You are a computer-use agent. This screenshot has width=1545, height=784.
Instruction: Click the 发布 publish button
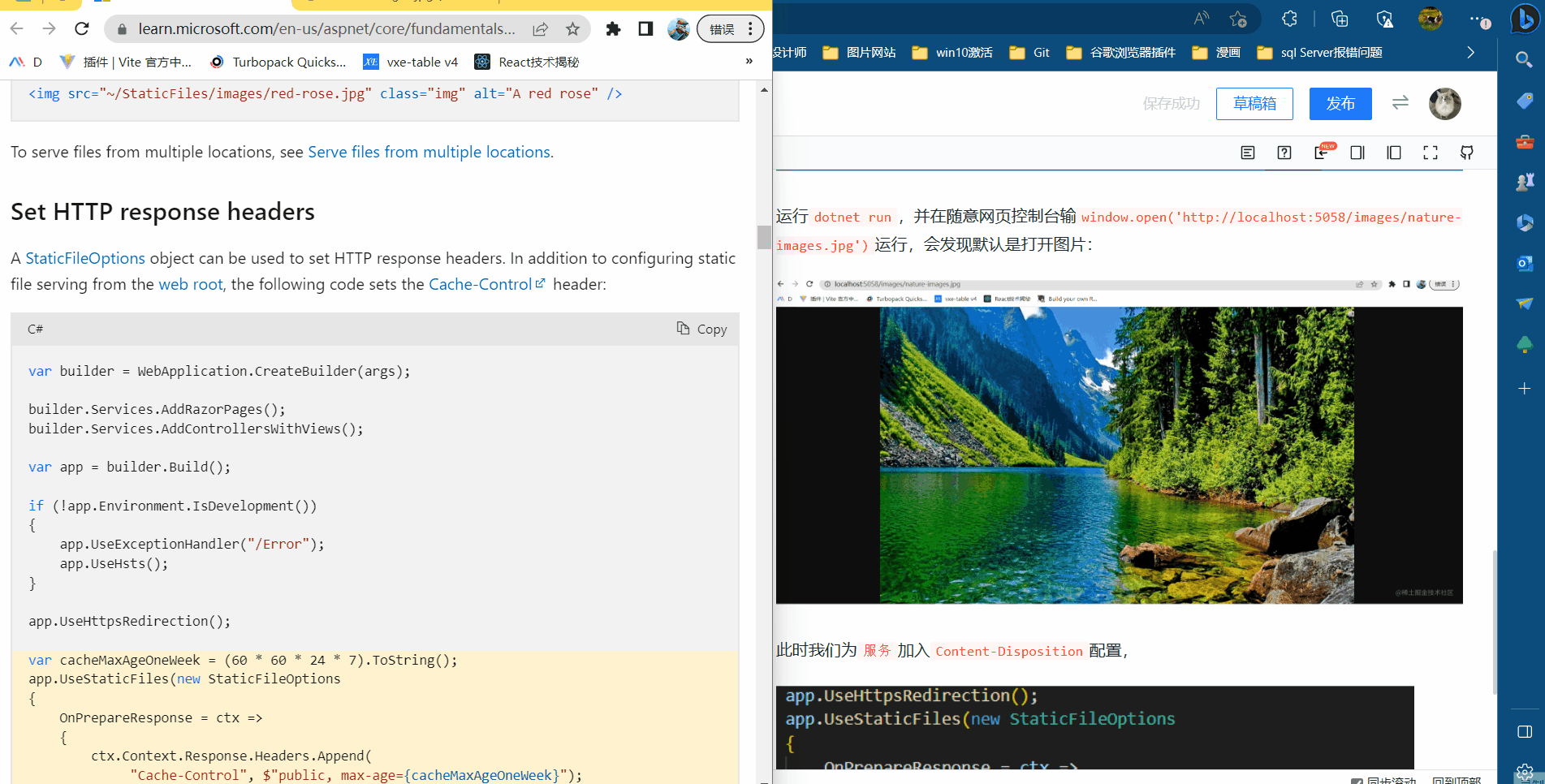1340,104
